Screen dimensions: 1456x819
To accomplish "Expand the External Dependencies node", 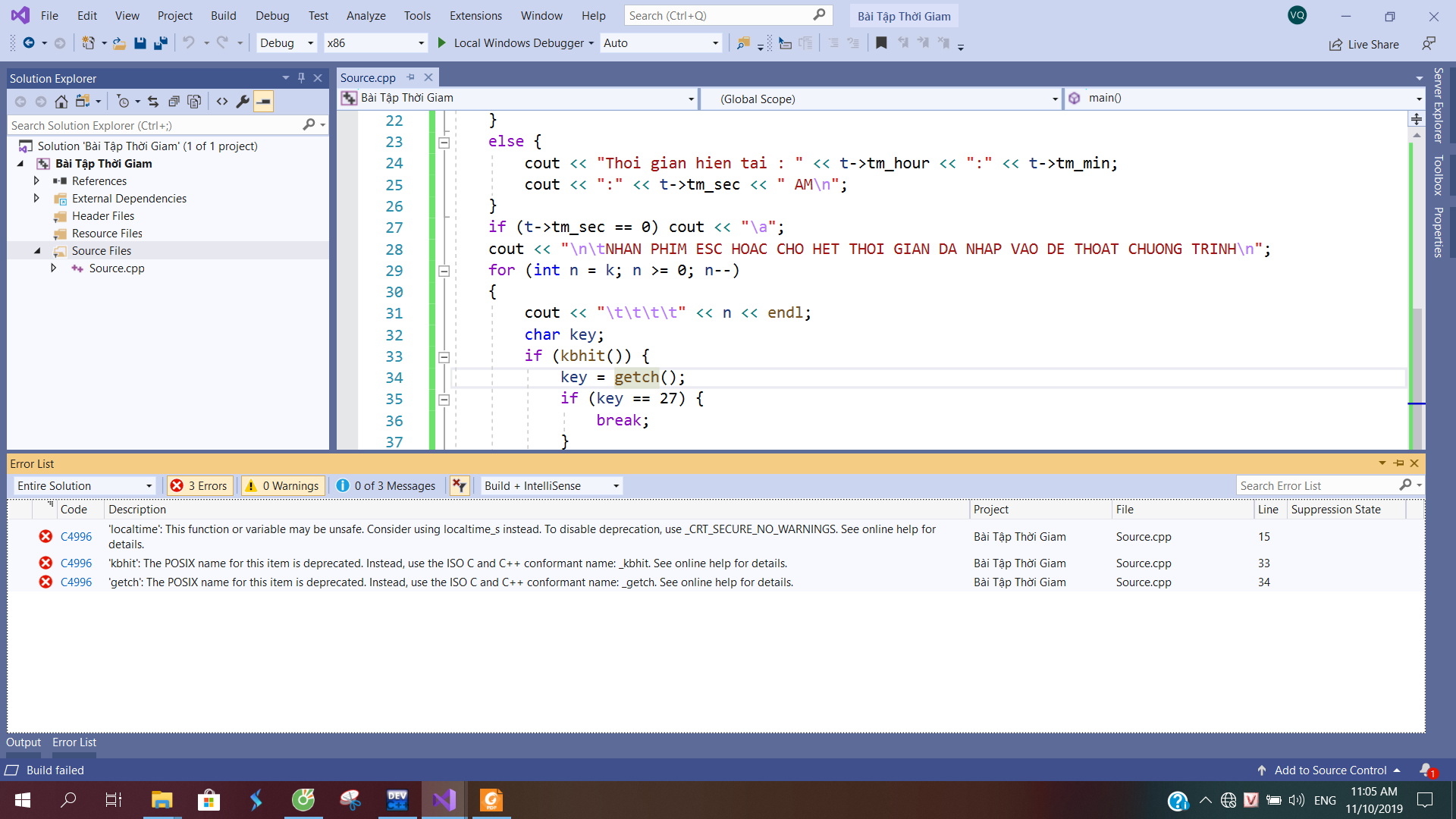I will [x=36, y=198].
